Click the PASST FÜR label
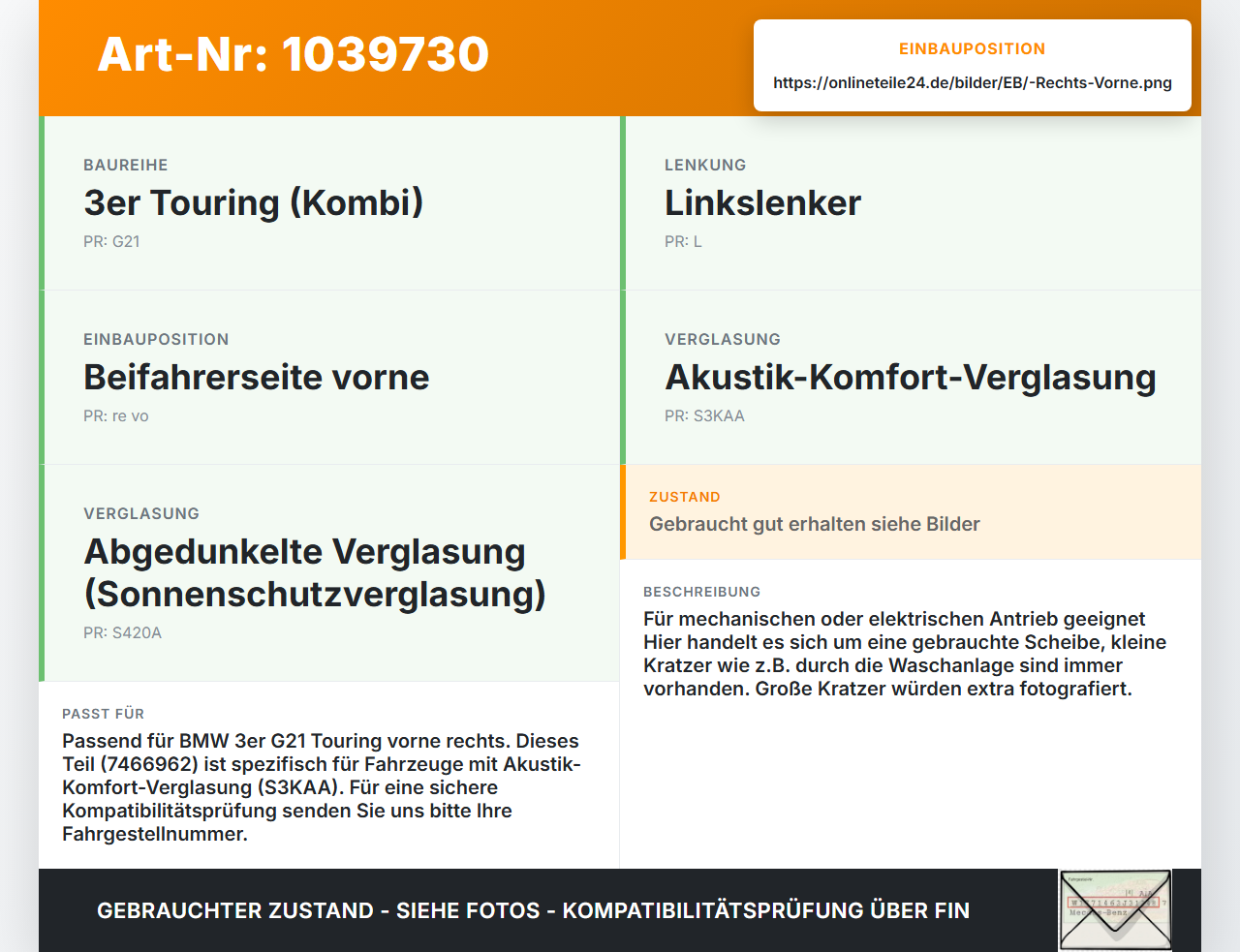The height and width of the screenshot is (952, 1240). (104, 714)
